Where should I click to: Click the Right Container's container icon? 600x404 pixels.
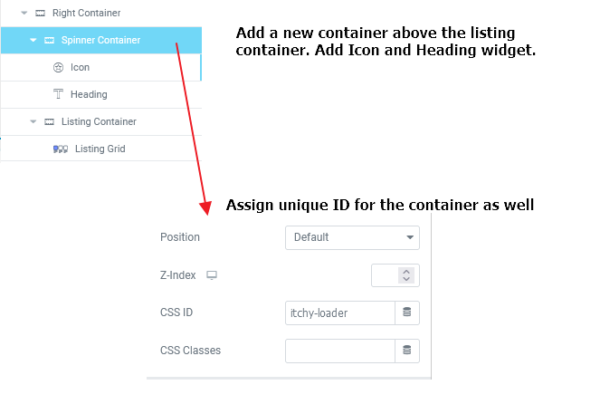40,13
